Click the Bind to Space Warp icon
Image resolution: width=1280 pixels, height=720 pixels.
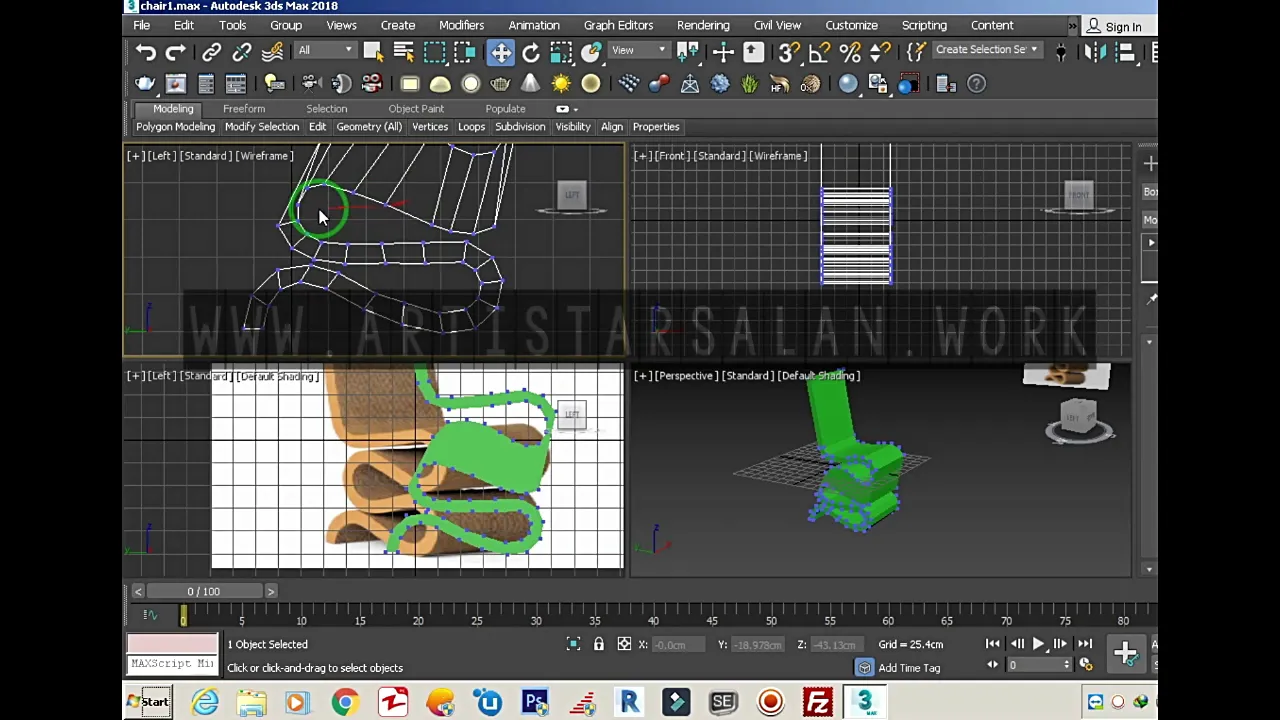[272, 52]
